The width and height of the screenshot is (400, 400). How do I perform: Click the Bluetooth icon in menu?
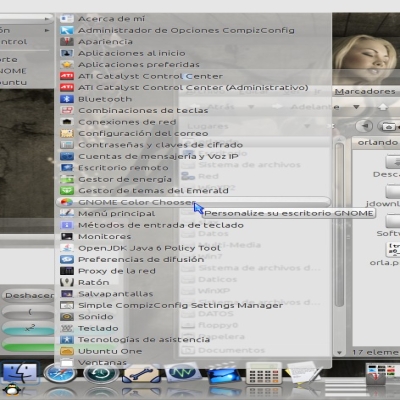(67, 99)
